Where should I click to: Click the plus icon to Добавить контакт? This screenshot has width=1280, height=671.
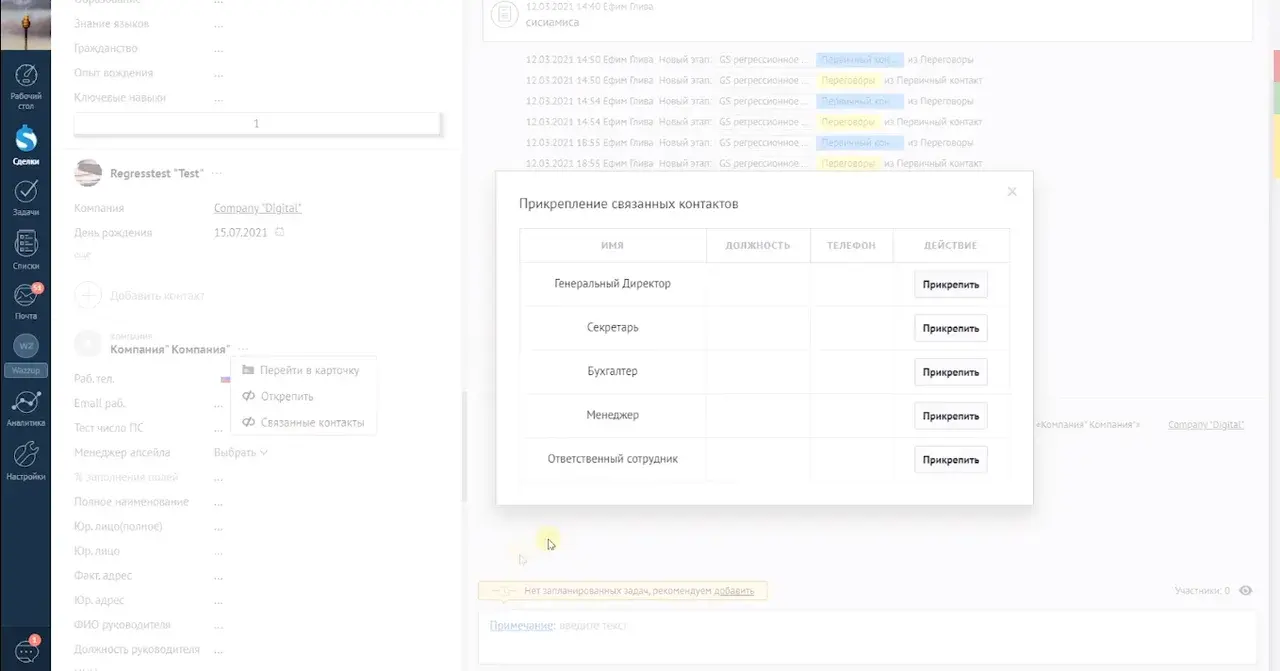pos(88,295)
